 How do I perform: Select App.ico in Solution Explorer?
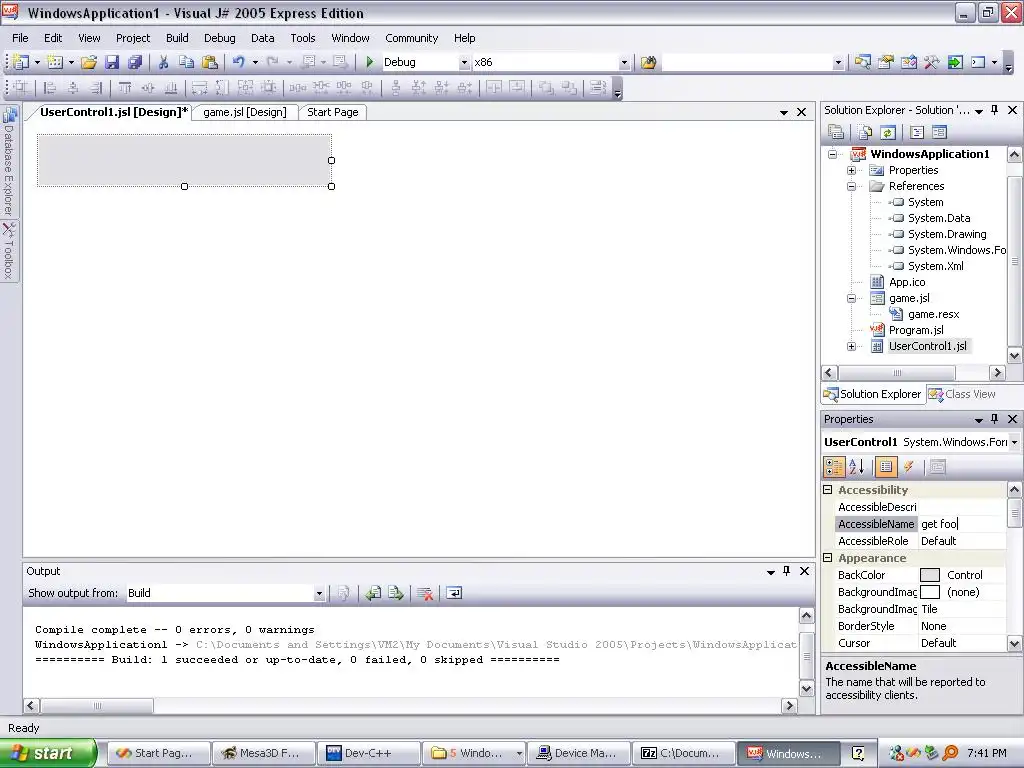(906, 282)
